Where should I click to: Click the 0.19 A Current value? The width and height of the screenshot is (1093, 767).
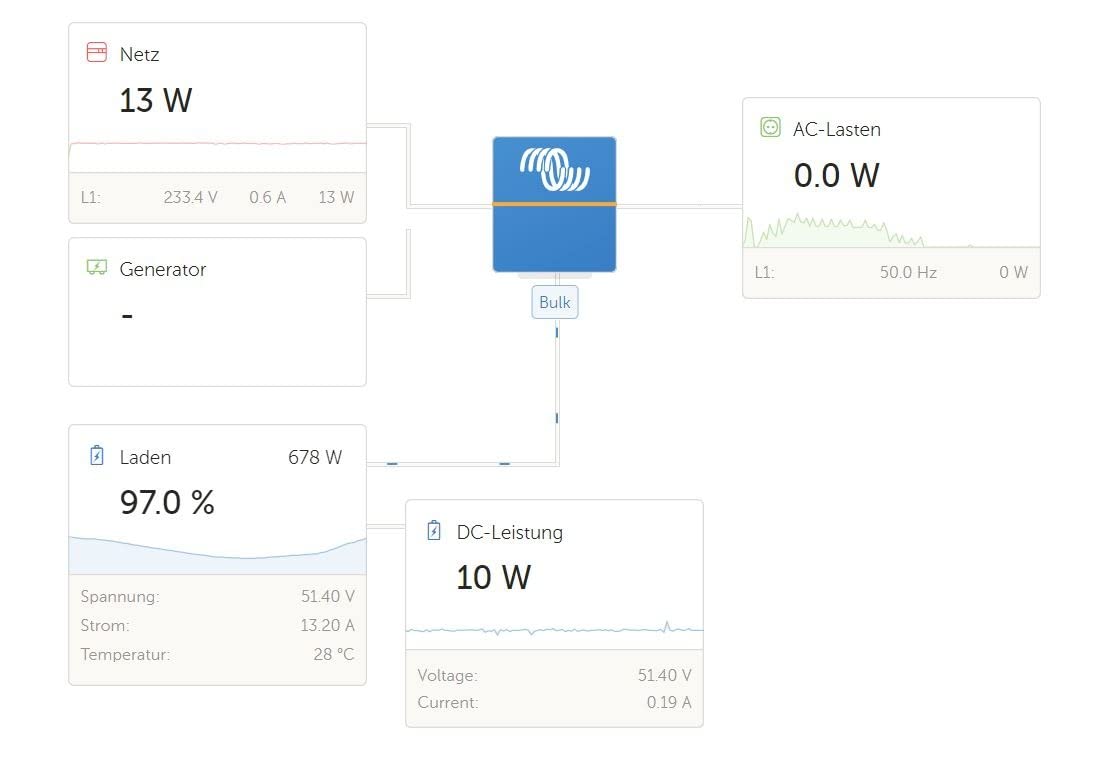(x=669, y=702)
